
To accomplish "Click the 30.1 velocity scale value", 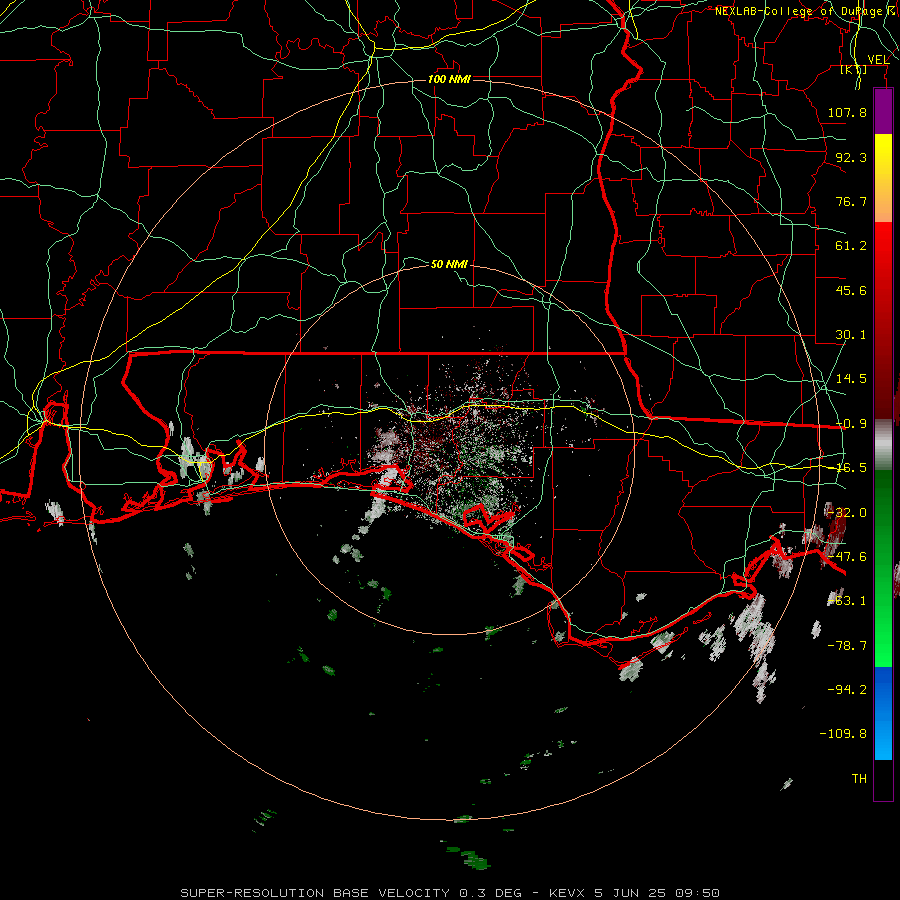I will pos(851,335).
